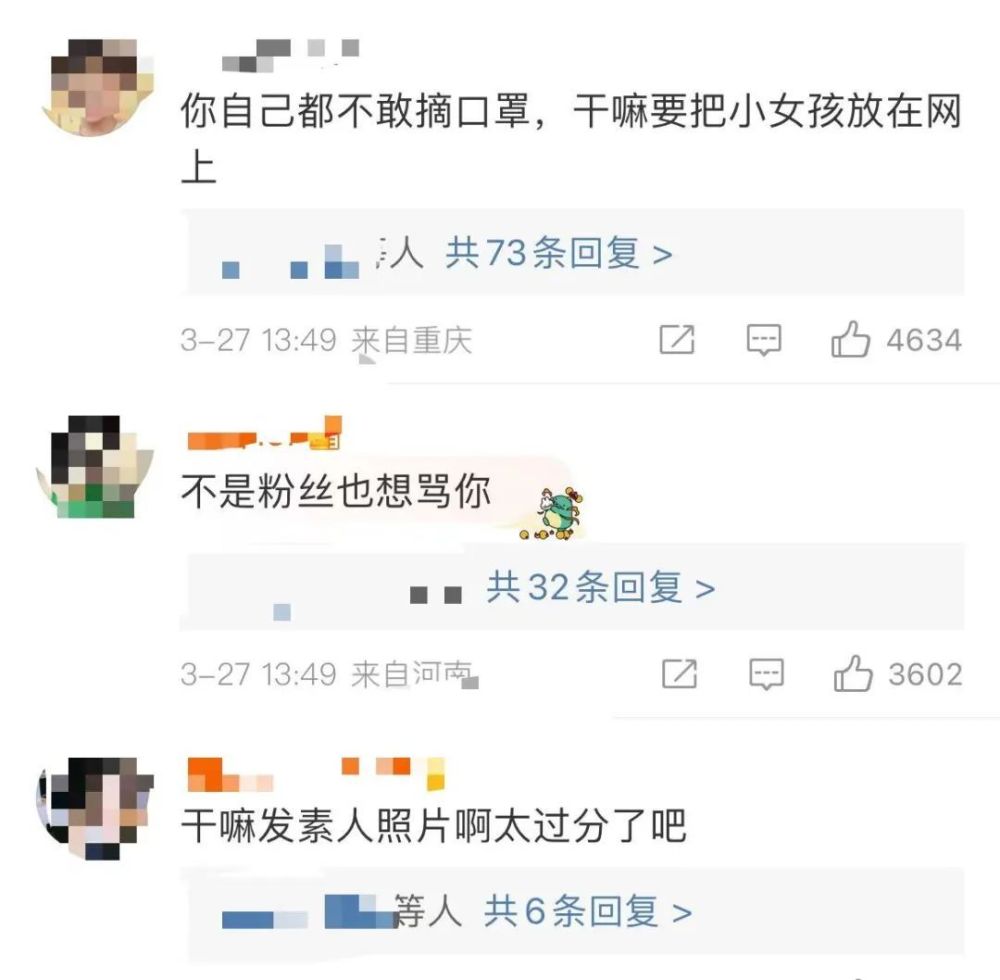Like the comment with 4634 likes
1000x980 pixels.
(x=851, y=339)
